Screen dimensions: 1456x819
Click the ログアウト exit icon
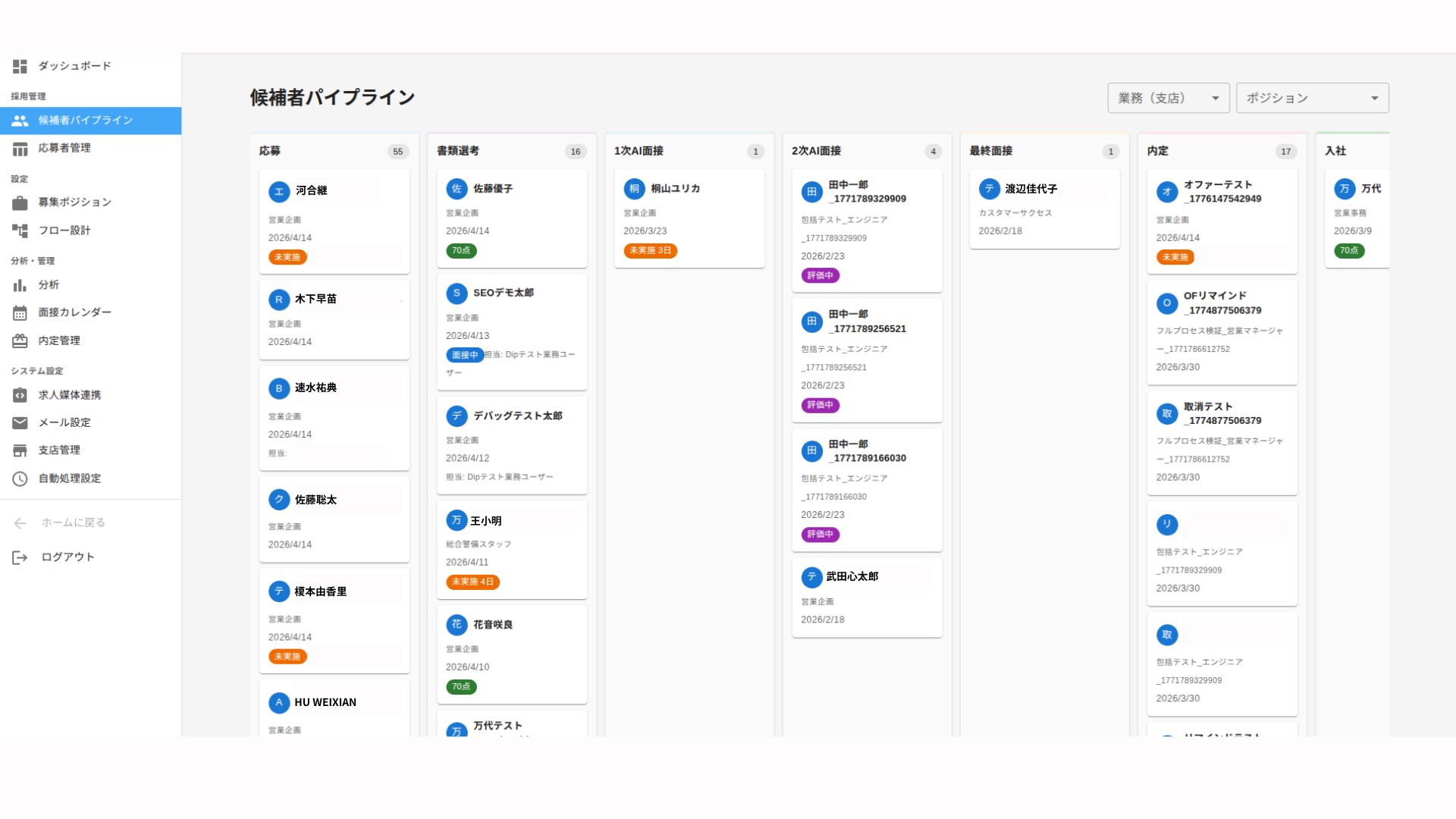tap(20, 558)
